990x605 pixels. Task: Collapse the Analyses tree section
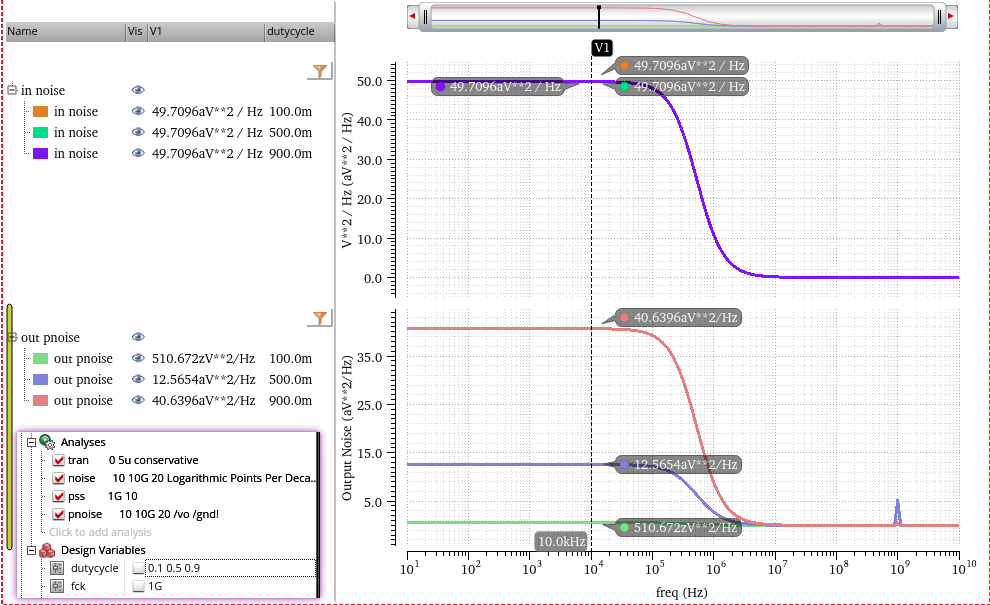coord(31,443)
